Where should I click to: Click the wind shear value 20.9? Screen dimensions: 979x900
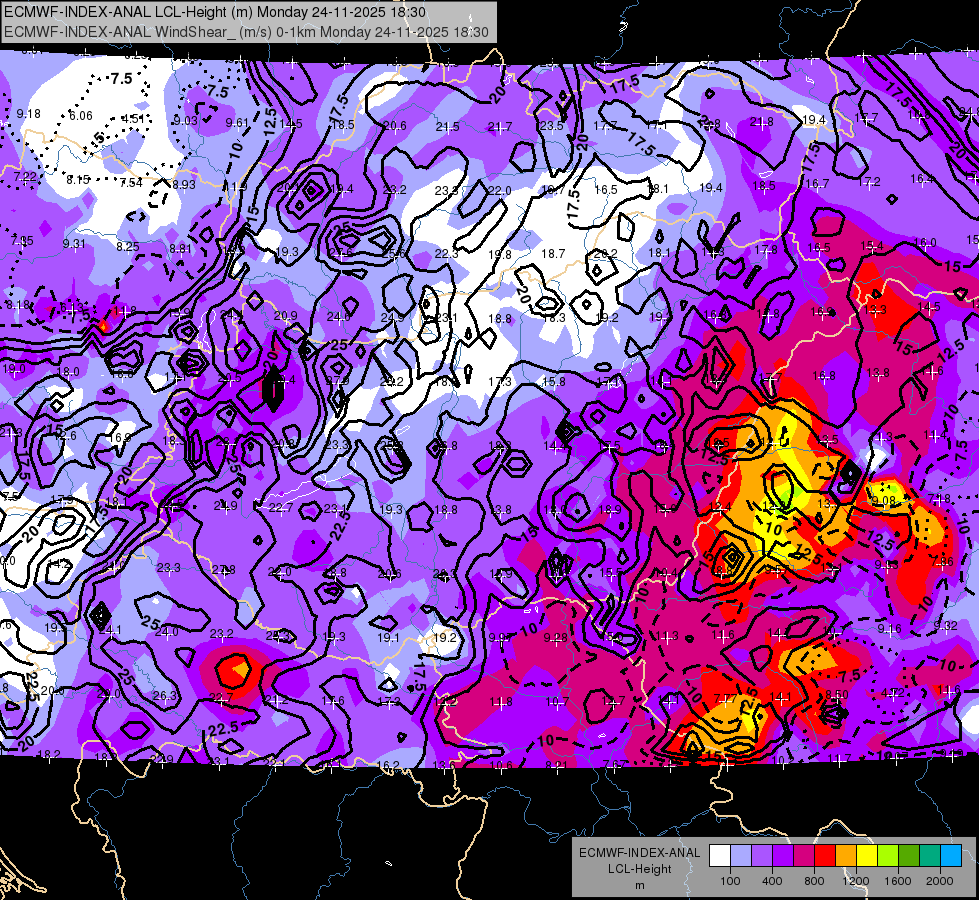click(285, 316)
